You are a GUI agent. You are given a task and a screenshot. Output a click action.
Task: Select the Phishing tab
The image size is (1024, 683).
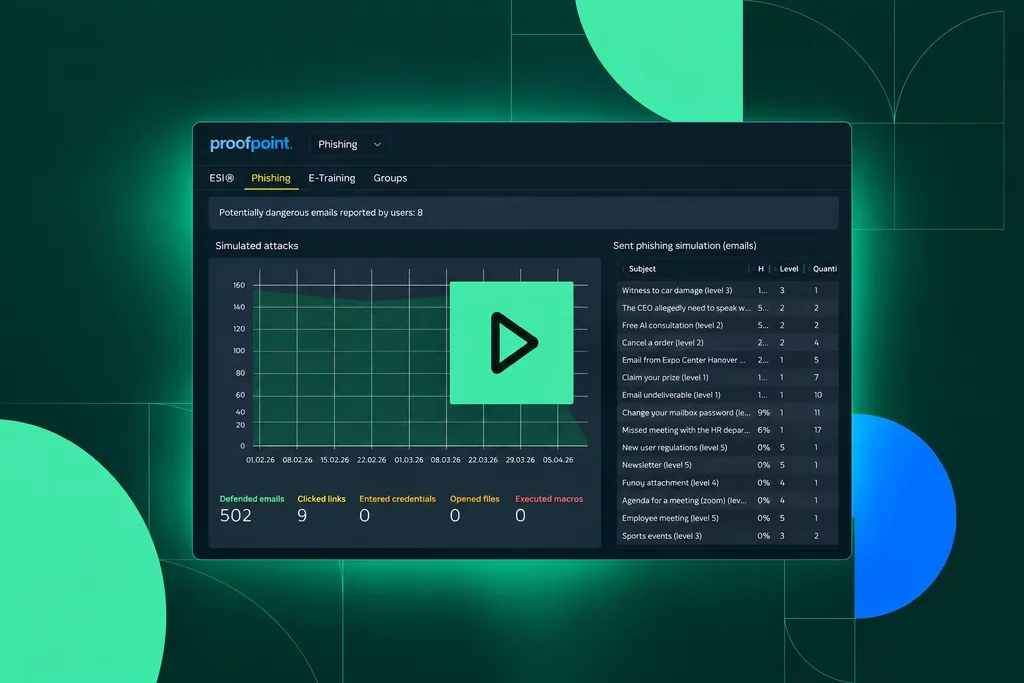coord(271,178)
